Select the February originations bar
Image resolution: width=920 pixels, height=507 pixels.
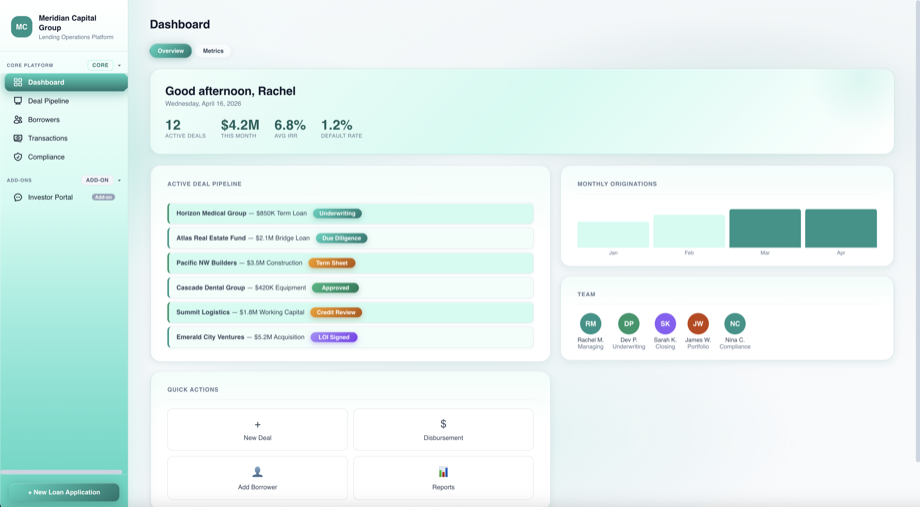[689, 231]
